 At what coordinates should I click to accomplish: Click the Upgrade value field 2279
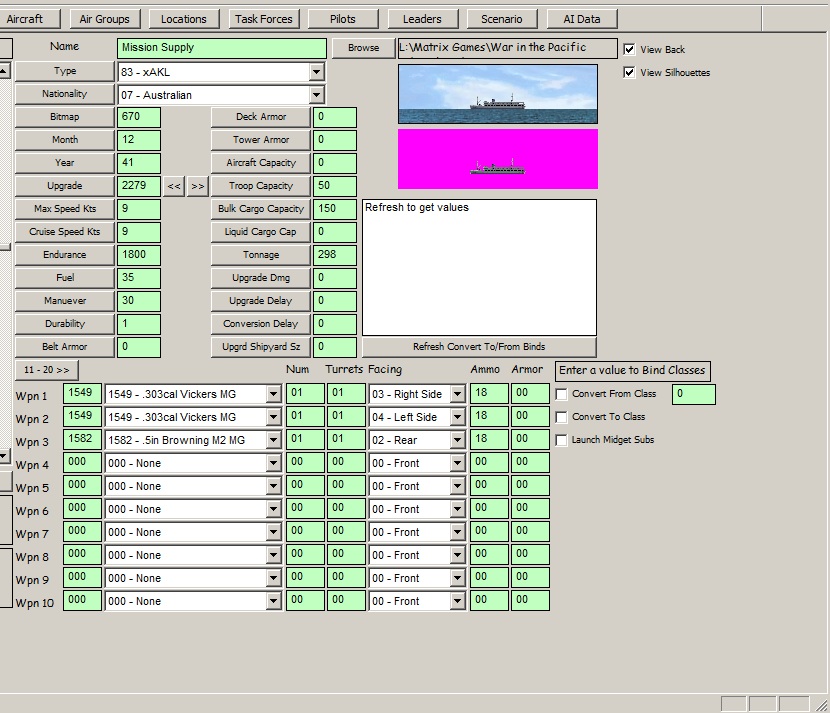click(x=139, y=186)
